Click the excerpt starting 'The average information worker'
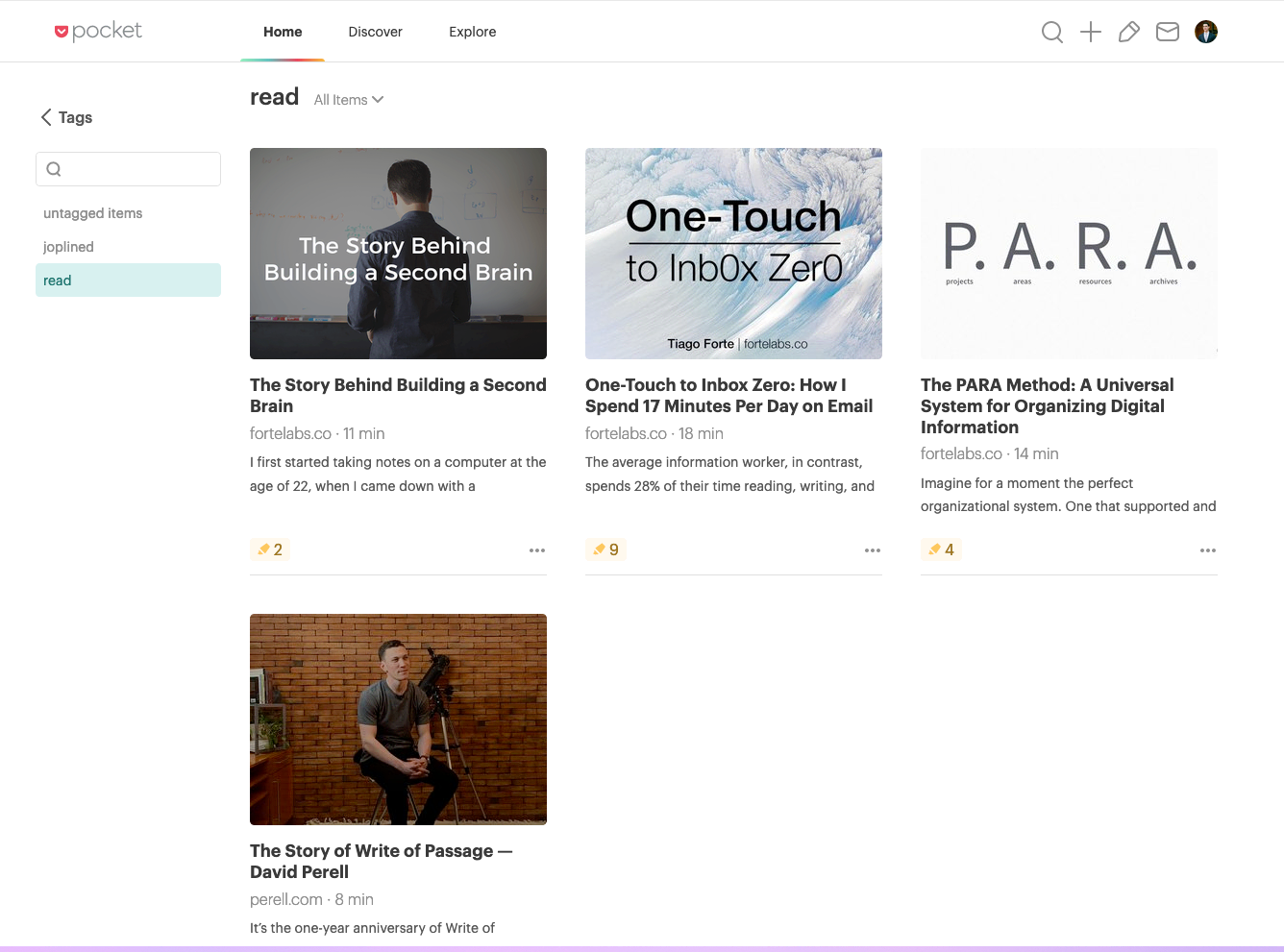This screenshot has height=952, width=1284. click(730, 475)
